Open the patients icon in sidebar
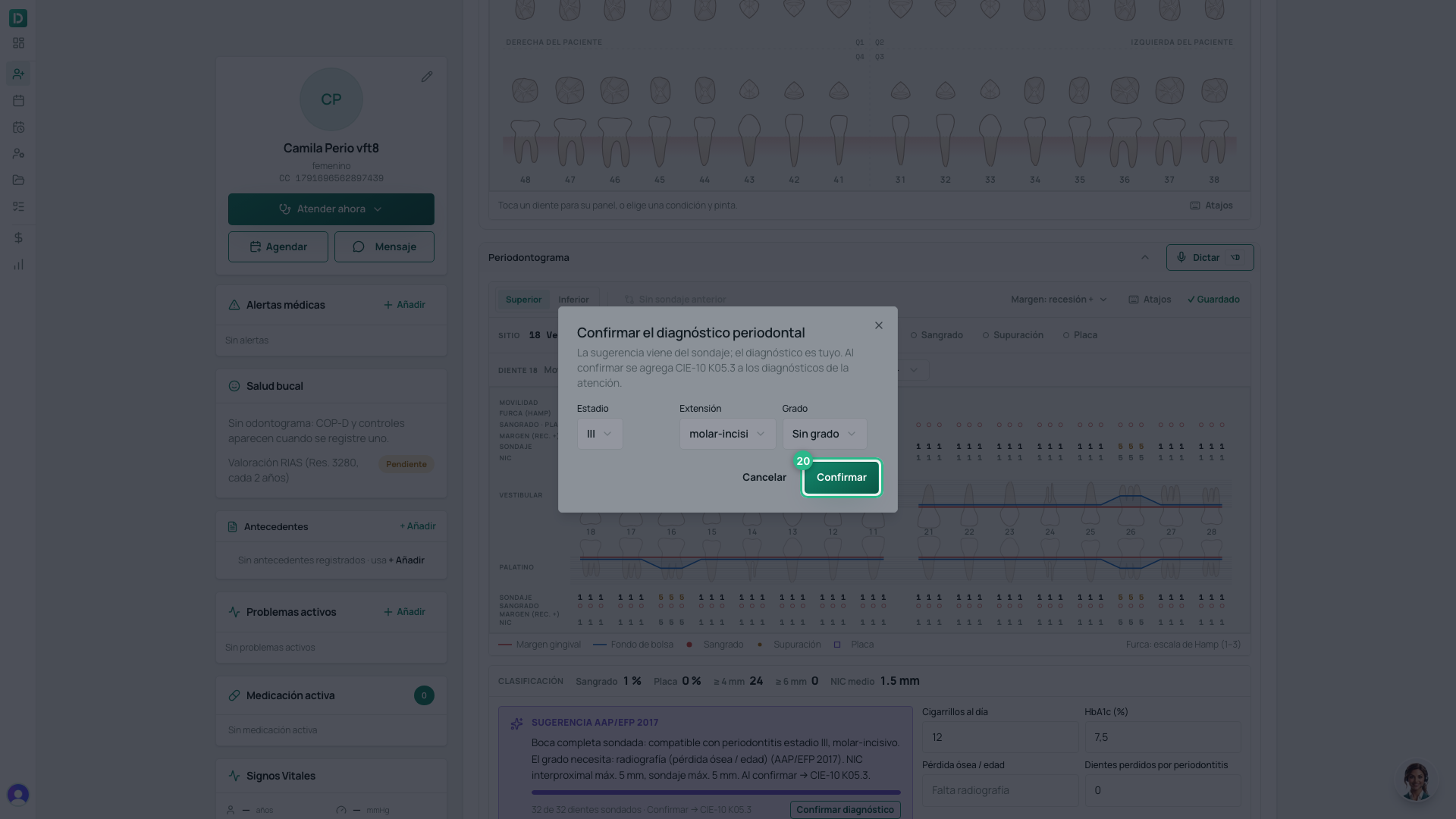The width and height of the screenshot is (1456, 819). [18, 74]
